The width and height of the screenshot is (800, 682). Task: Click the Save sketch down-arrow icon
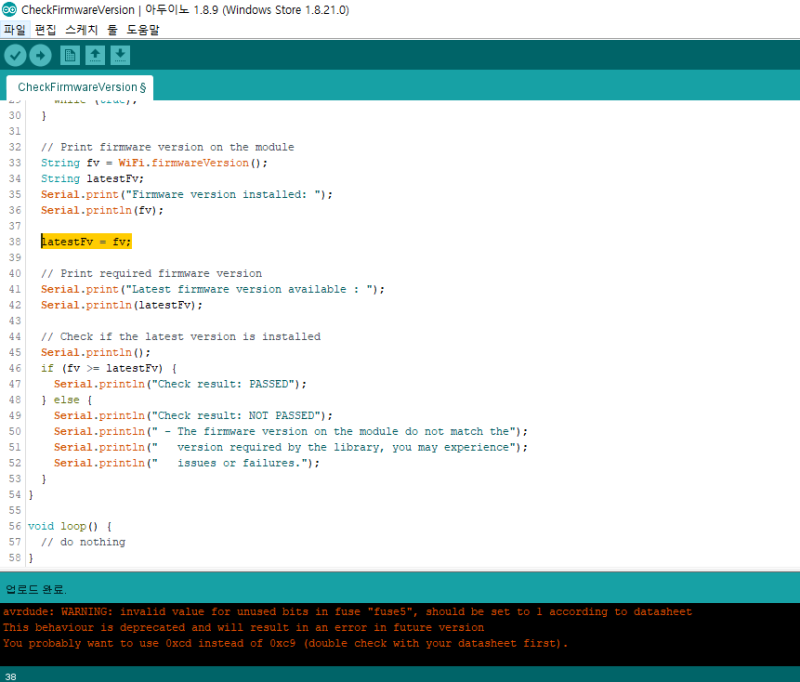[120, 55]
